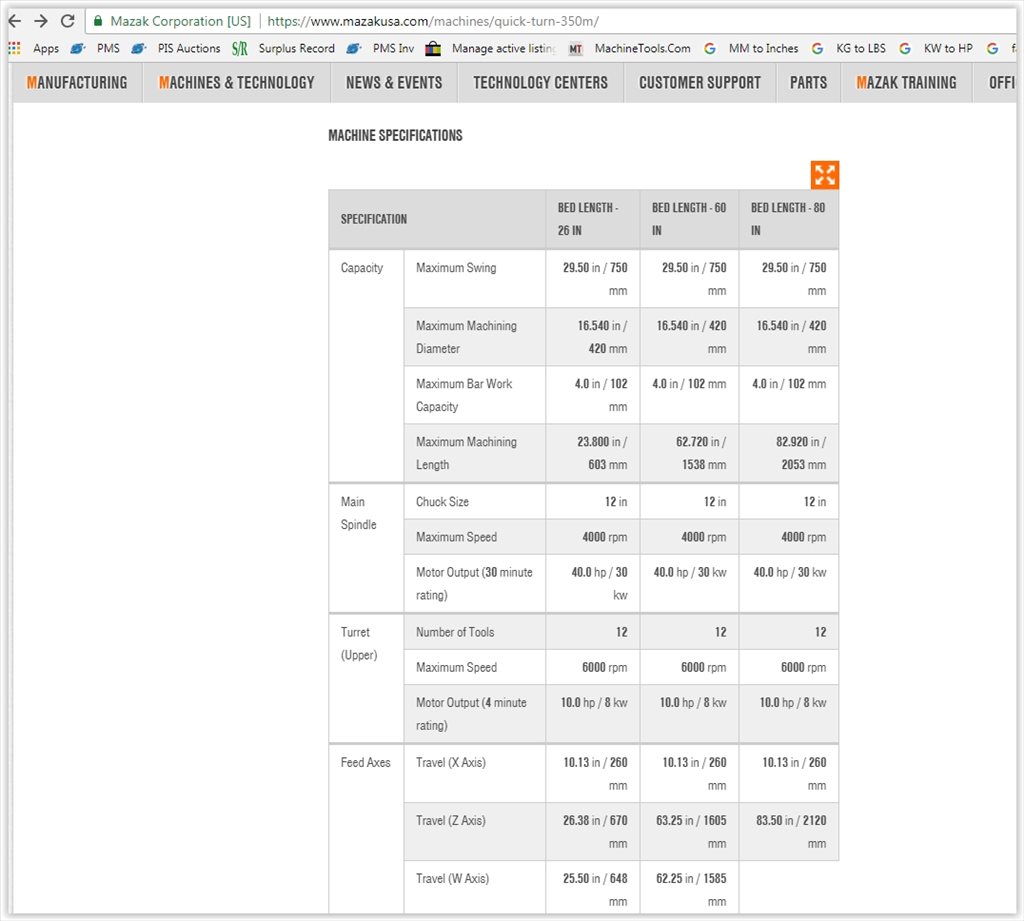Click the Specification column header

(x=437, y=219)
